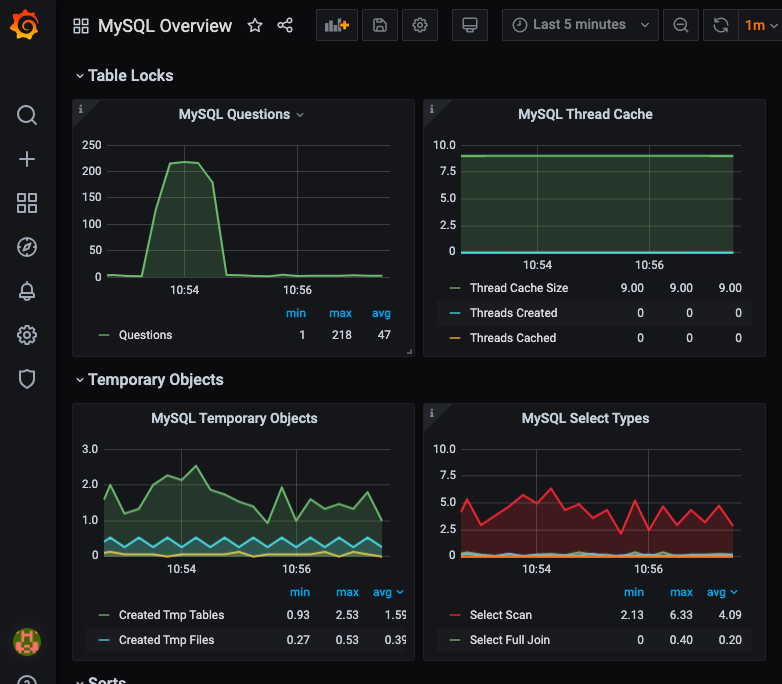The width and height of the screenshot is (782, 684).
Task: Click the zoom out time range button
Action: tap(681, 25)
